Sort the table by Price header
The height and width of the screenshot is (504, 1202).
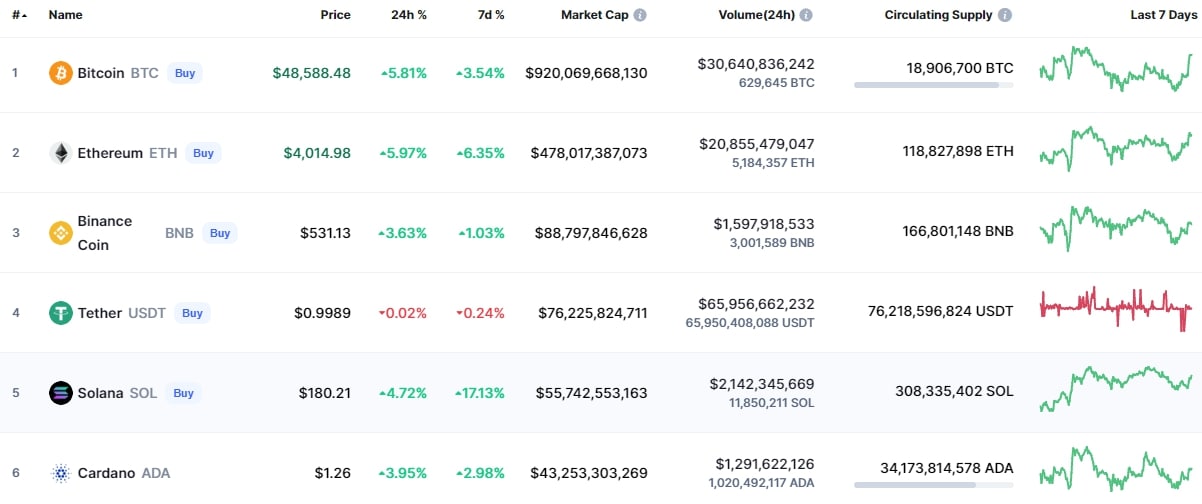click(x=335, y=15)
